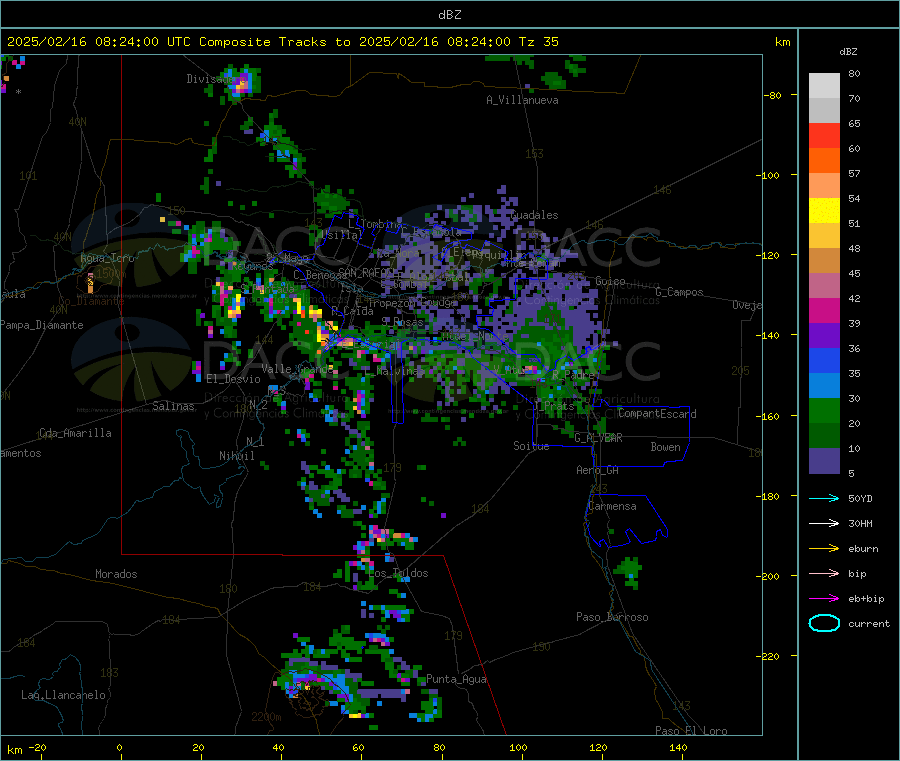Image resolution: width=900 pixels, height=761 pixels.
Task: Click the '-80' tick on vertical axis
Action: click(x=772, y=95)
